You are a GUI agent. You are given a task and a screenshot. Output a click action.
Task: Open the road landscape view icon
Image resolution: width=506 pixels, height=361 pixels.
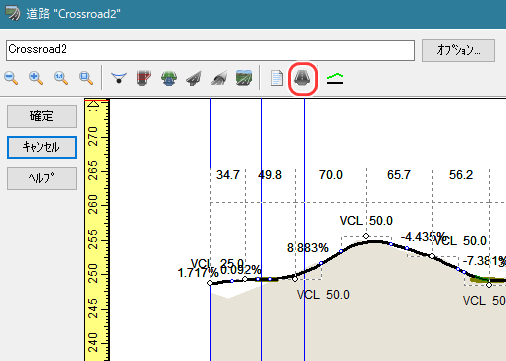(244, 78)
